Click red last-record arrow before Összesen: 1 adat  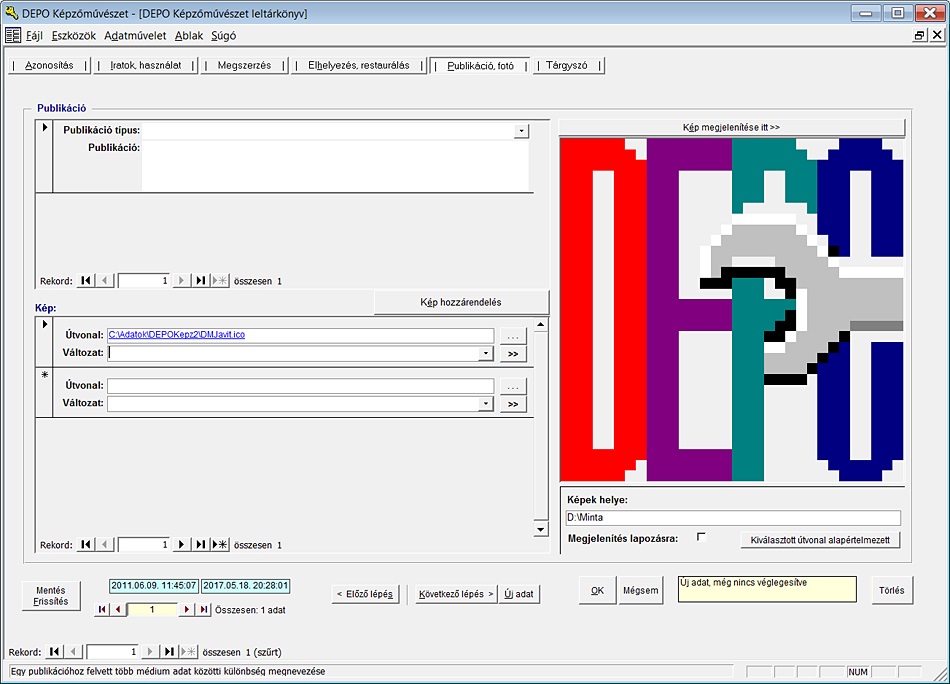coord(204,609)
